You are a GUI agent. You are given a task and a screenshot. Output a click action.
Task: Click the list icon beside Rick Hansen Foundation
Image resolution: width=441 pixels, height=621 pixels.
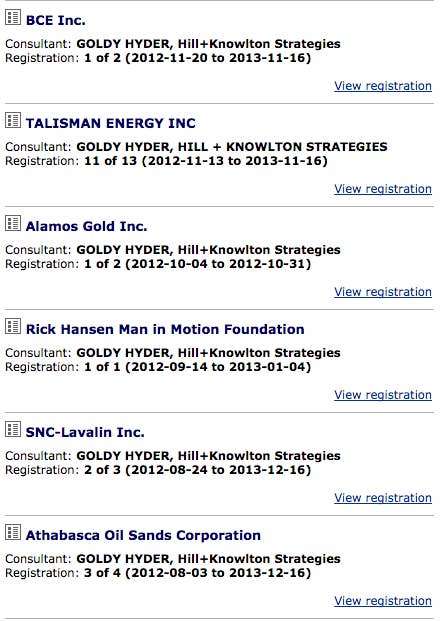pos(13,326)
